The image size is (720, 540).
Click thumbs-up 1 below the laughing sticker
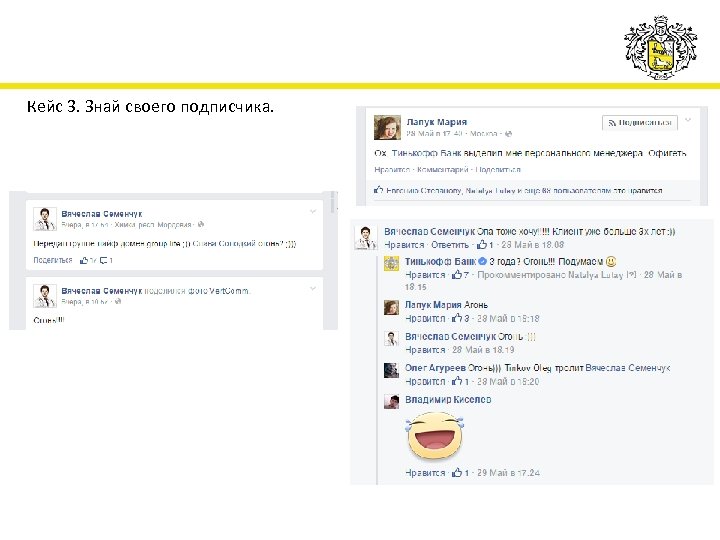461,472
